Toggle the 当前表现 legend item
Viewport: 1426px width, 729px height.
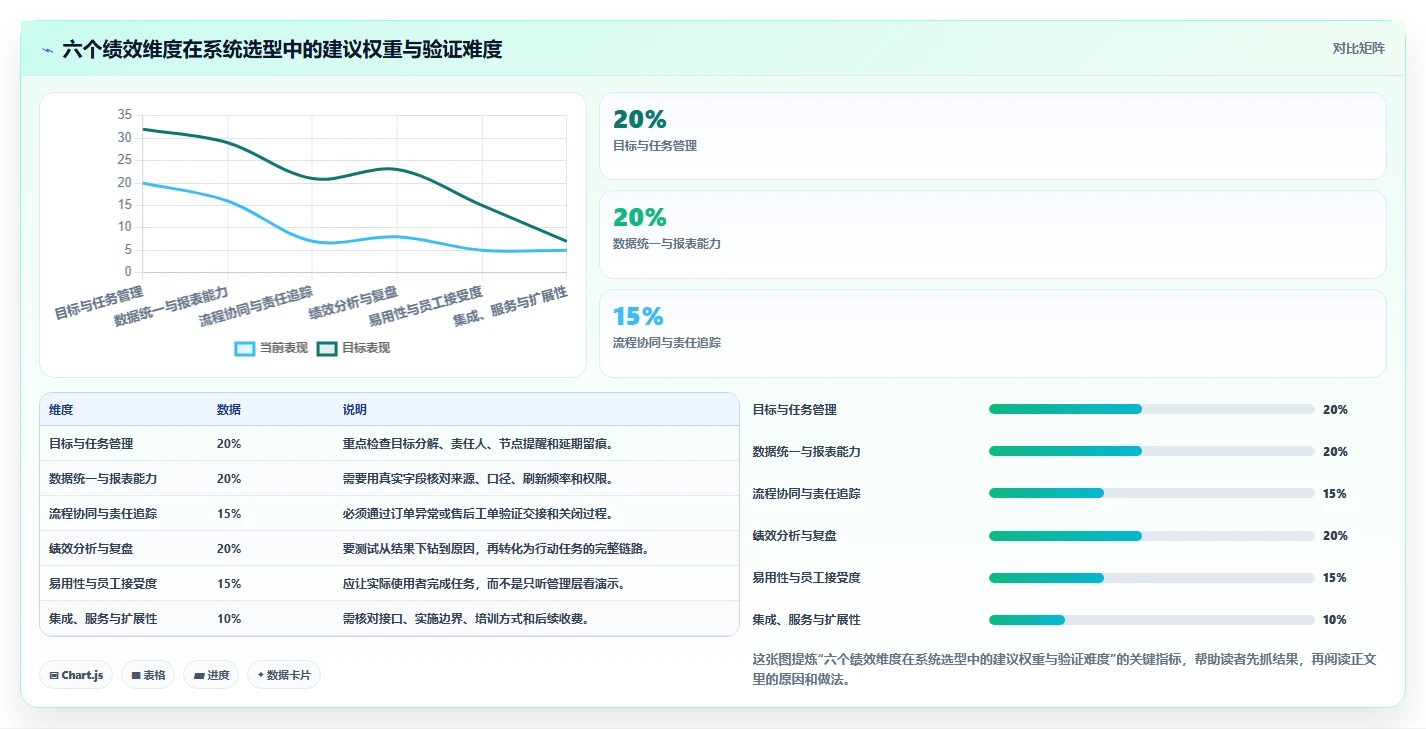(x=271, y=348)
